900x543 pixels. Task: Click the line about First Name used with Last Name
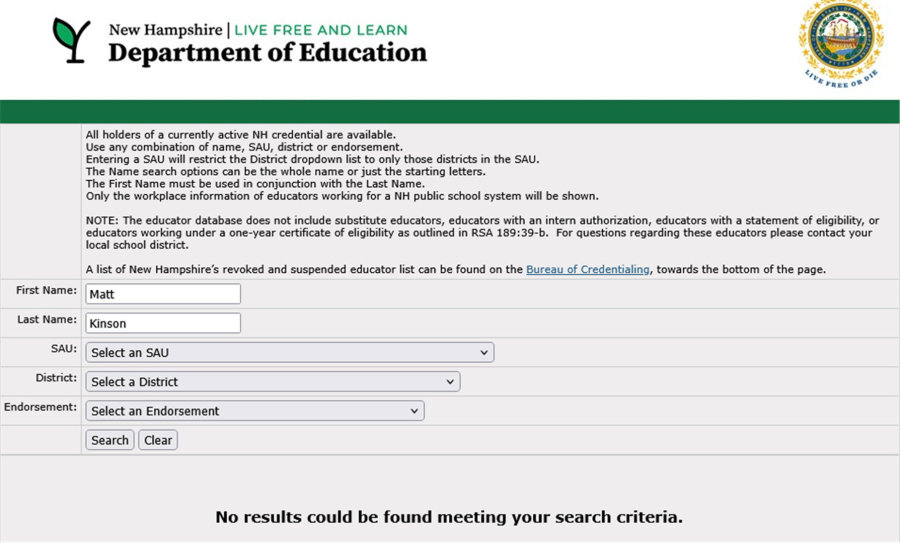pyautogui.click(x=255, y=184)
